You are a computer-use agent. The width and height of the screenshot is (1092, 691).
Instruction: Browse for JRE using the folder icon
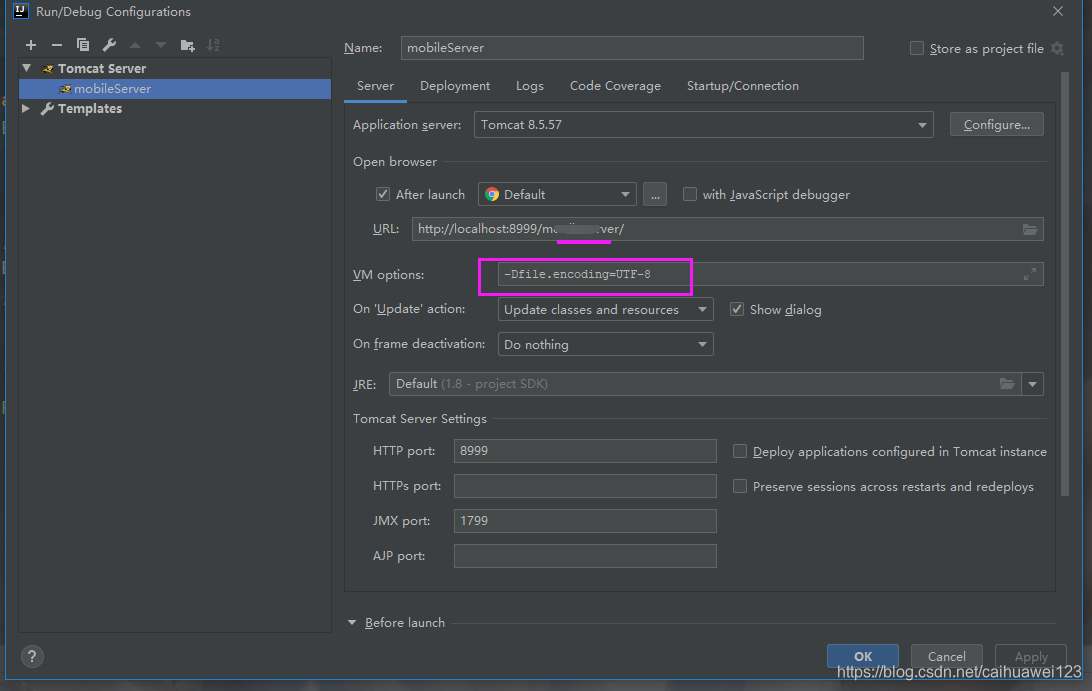pos(1006,384)
